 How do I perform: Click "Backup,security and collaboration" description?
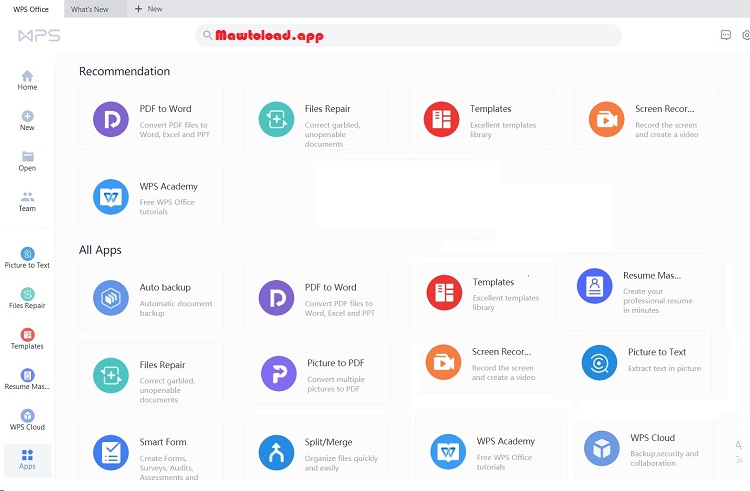point(664,458)
